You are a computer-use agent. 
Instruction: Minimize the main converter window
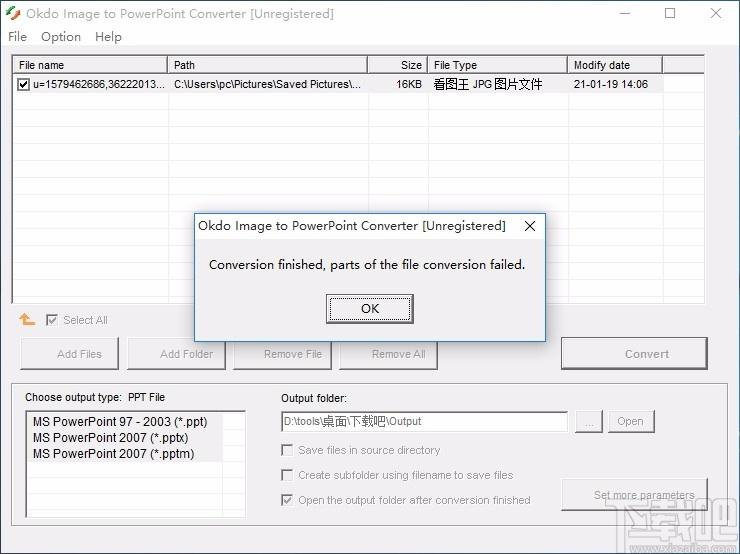pyautogui.click(x=625, y=13)
